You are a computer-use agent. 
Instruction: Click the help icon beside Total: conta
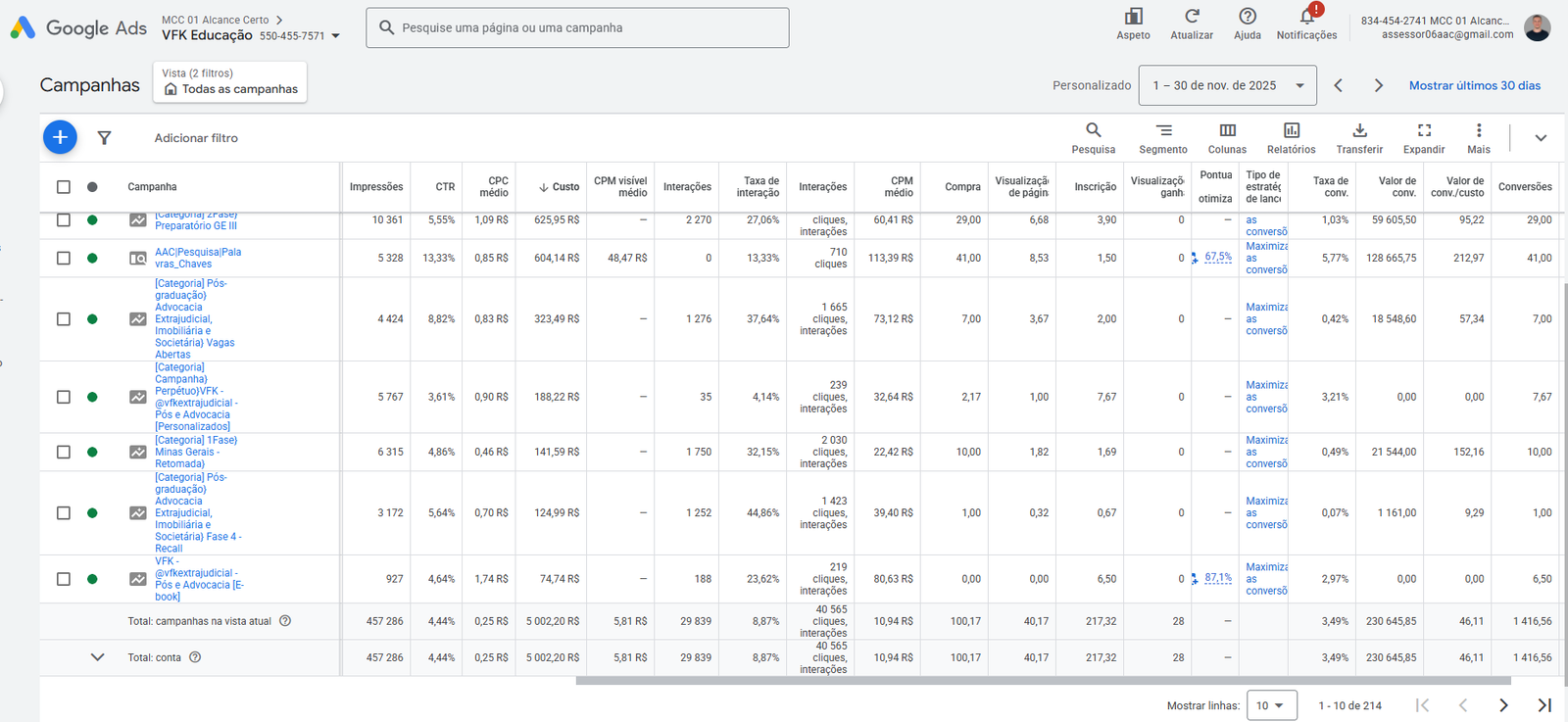(x=195, y=657)
